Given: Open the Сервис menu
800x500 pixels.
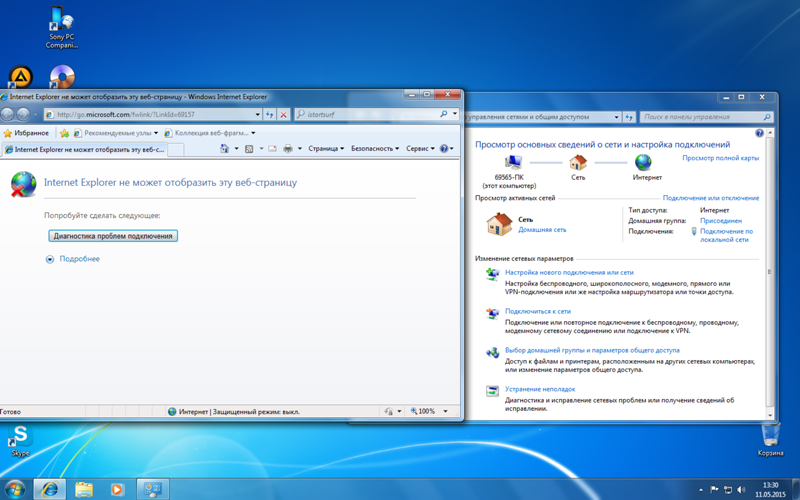Looking at the screenshot, I should [x=420, y=148].
